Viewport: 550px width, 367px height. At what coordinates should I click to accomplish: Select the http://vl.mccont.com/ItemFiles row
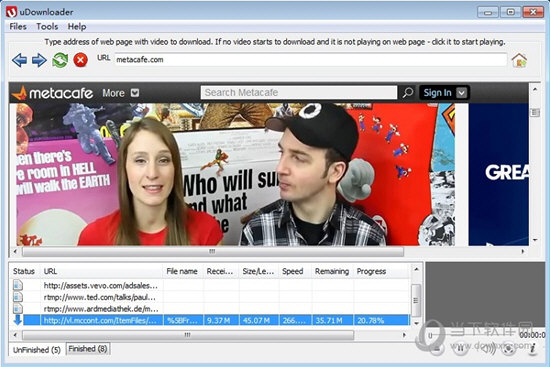[210, 320]
